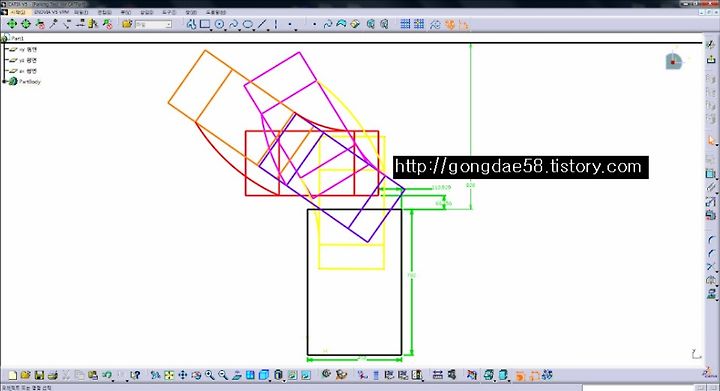Click the Fit All In view icon
Screen dimensions: 720x391
pyautogui.click(x=169, y=375)
